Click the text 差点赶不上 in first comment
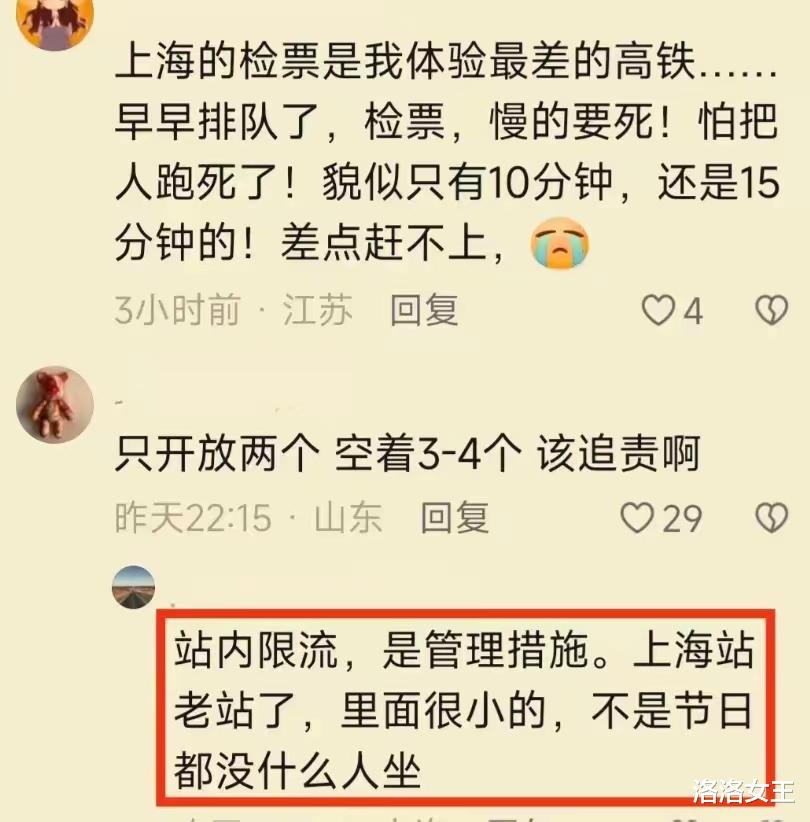This screenshot has width=810, height=822. click(x=384, y=244)
